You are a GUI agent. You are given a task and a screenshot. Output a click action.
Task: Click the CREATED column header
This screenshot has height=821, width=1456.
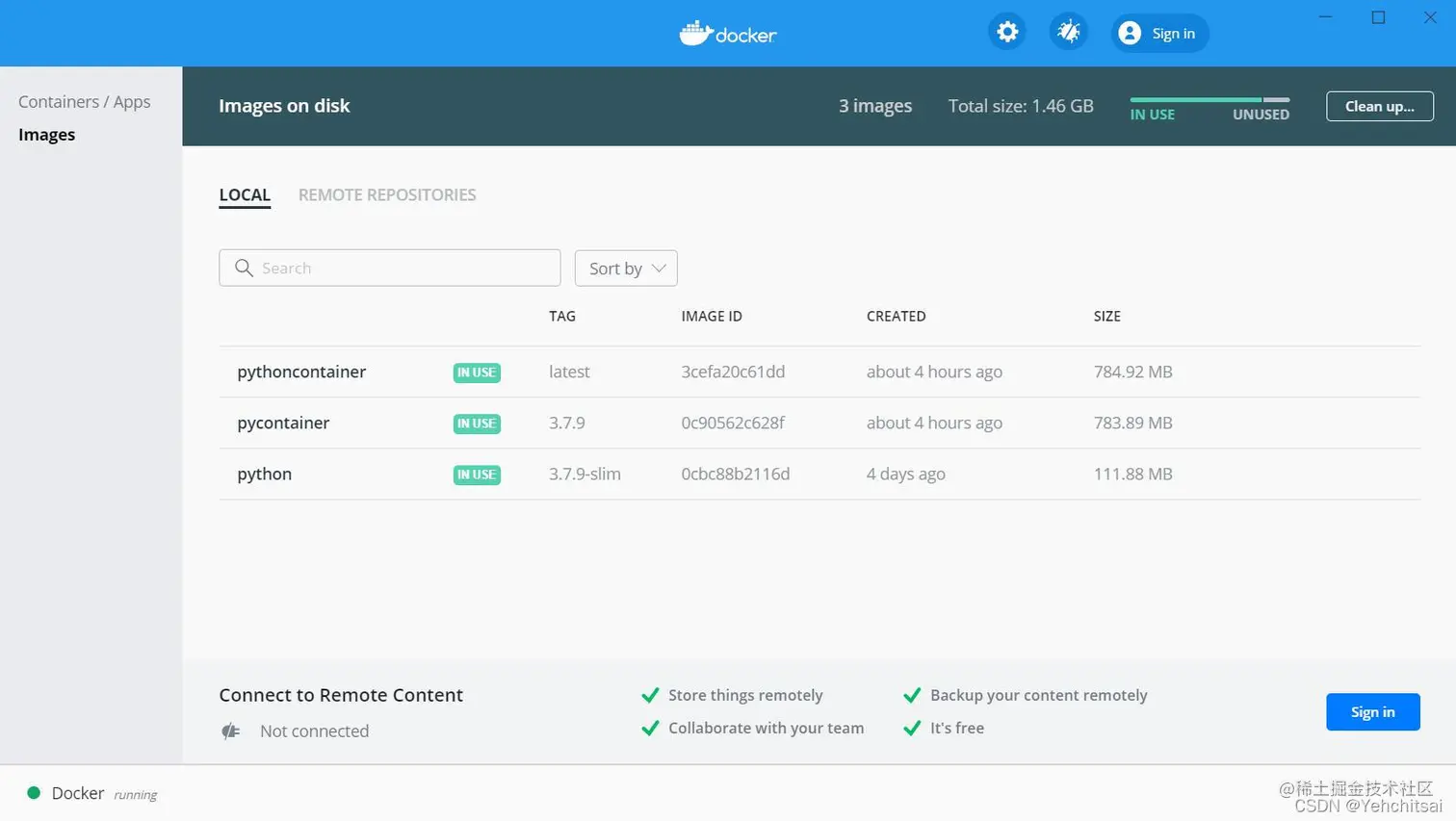(x=897, y=316)
